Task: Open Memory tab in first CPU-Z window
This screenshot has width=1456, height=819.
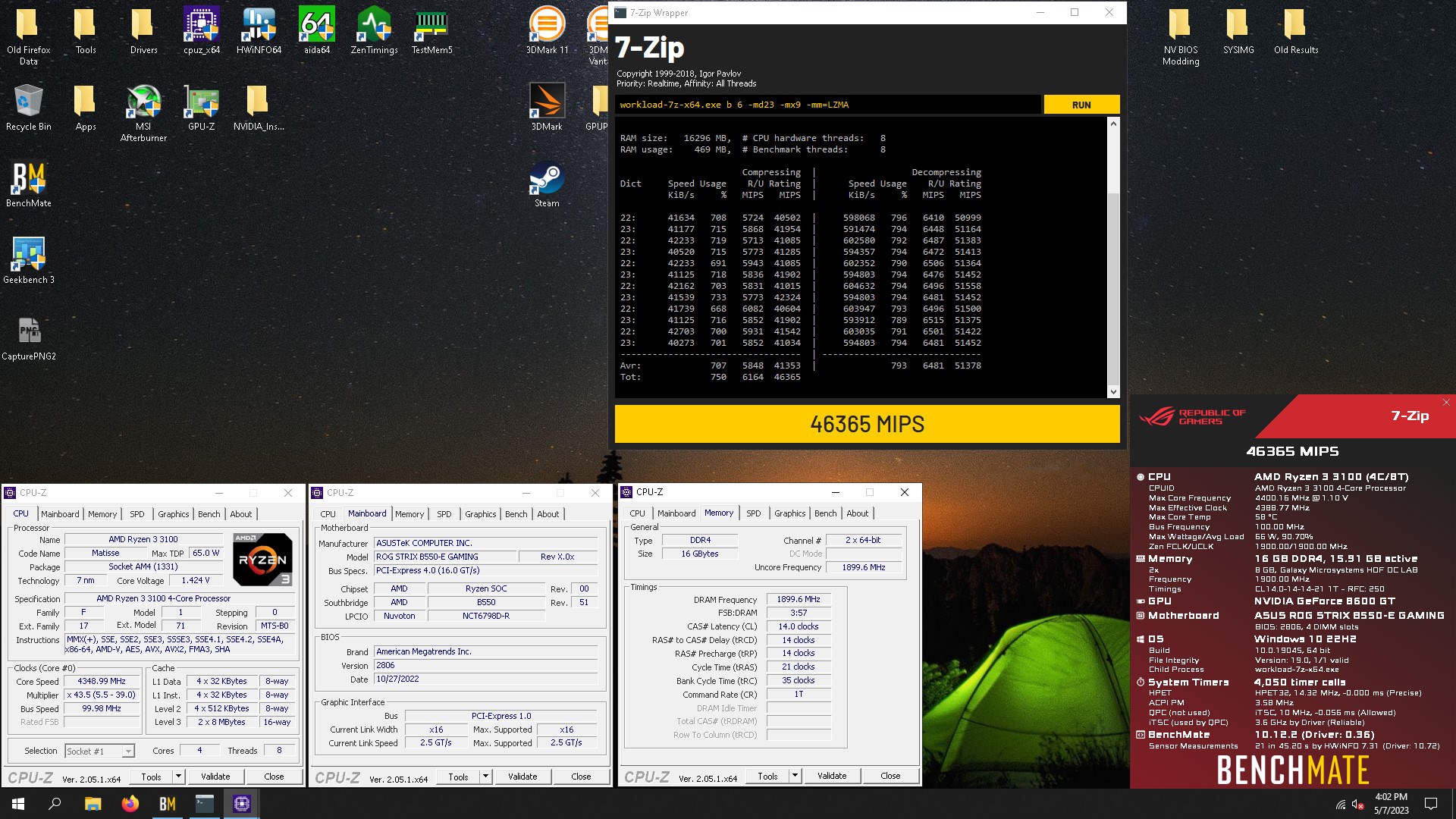Action: 102,514
